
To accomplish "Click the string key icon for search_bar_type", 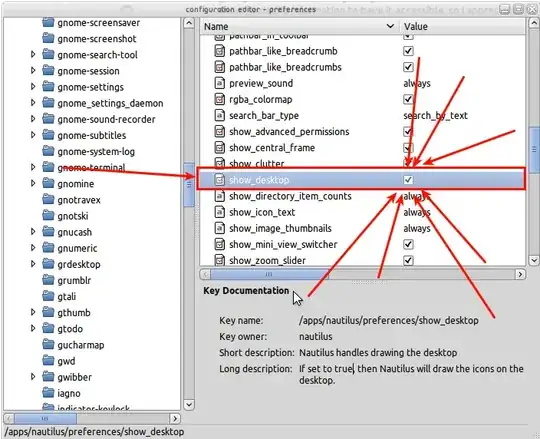I will [219, 115].
